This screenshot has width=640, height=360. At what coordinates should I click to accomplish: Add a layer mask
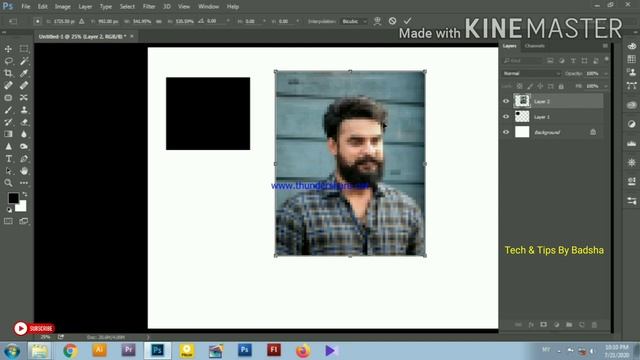point(543,325)
